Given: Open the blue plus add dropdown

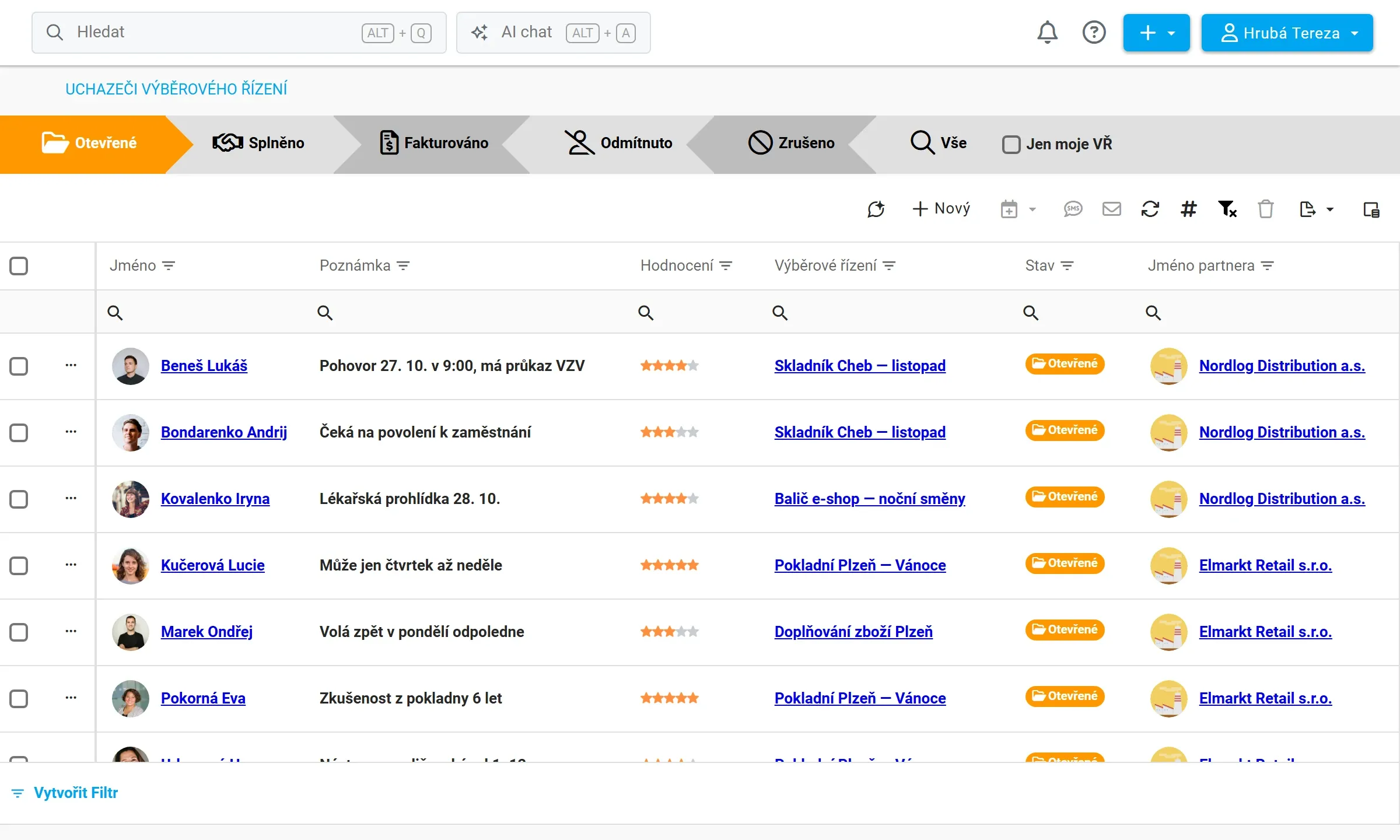Looking at the screenshot, I should pos(1156,33).
